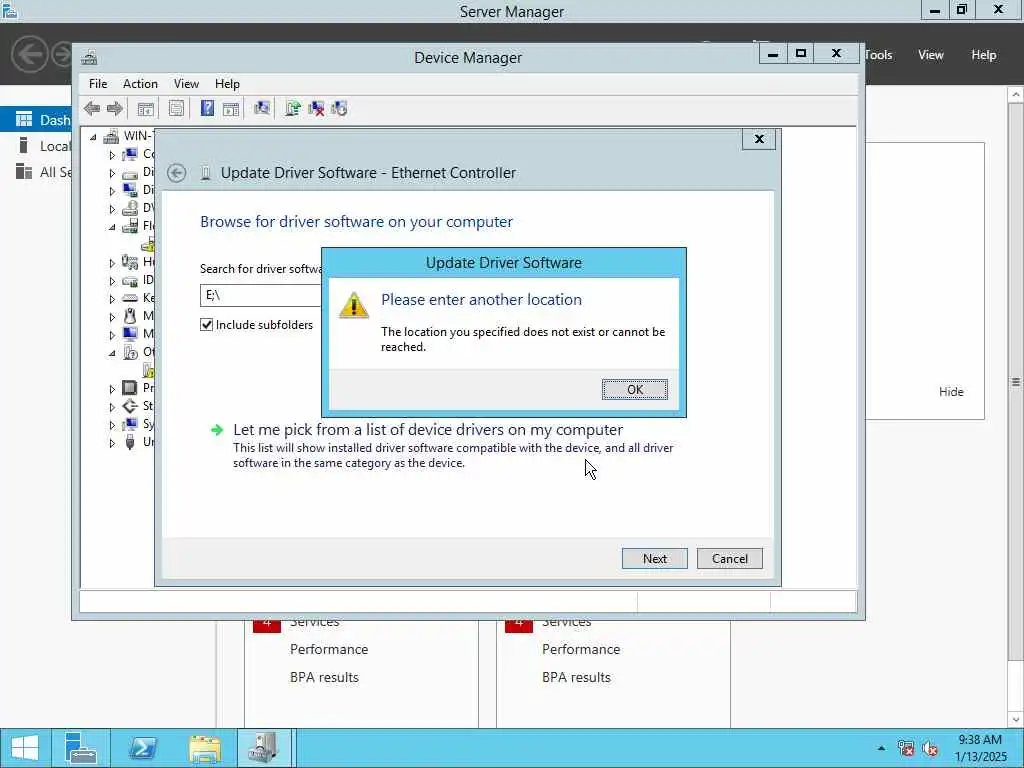1024x768 pixels.
Task: Expand Processors category arrow
Action: (x=112, y=389)
